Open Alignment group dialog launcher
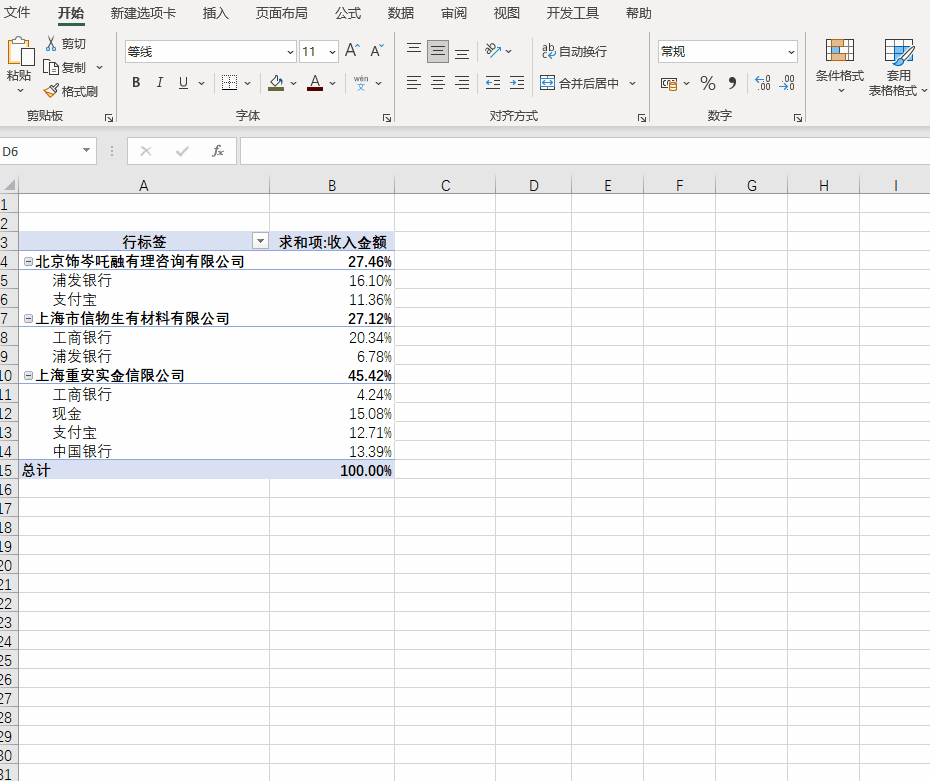Image resolution: width=930 pixels, height=781 pixels. click(642, 118)
